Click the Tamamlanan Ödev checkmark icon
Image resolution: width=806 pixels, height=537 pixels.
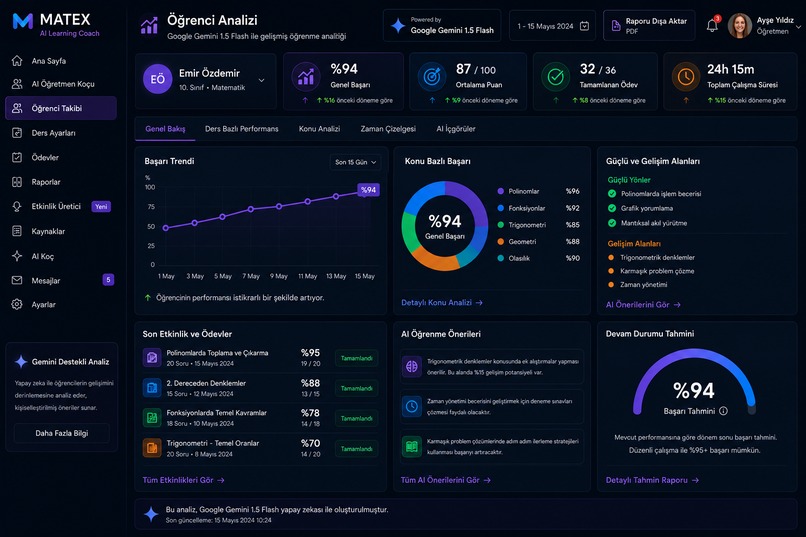coord(556,77)
